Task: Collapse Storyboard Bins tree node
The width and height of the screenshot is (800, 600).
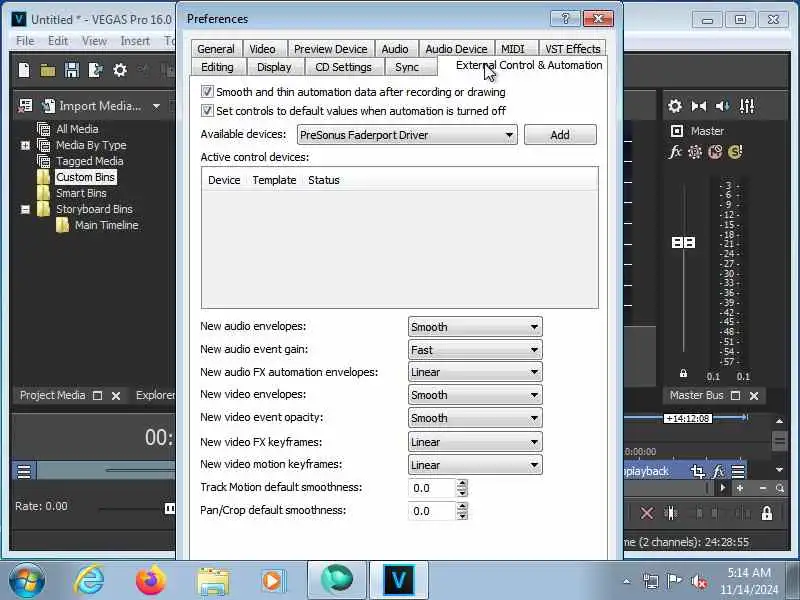Action: [25, 209]
